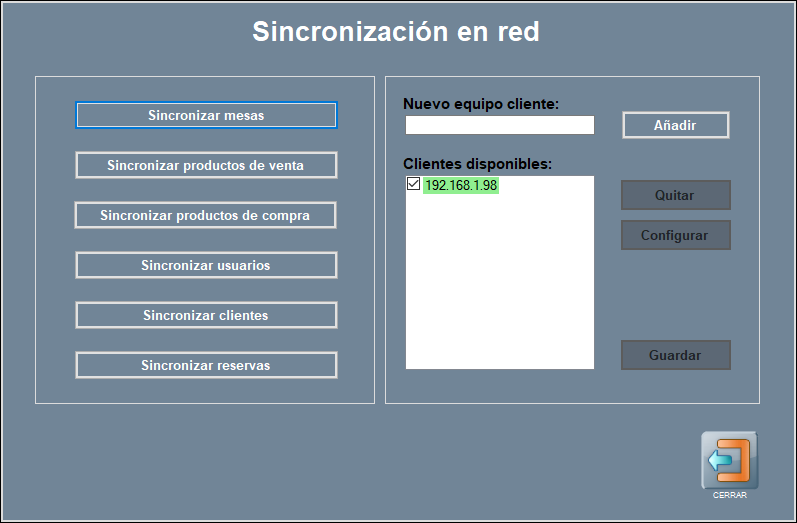Click the Guardar button

(675, 355)
